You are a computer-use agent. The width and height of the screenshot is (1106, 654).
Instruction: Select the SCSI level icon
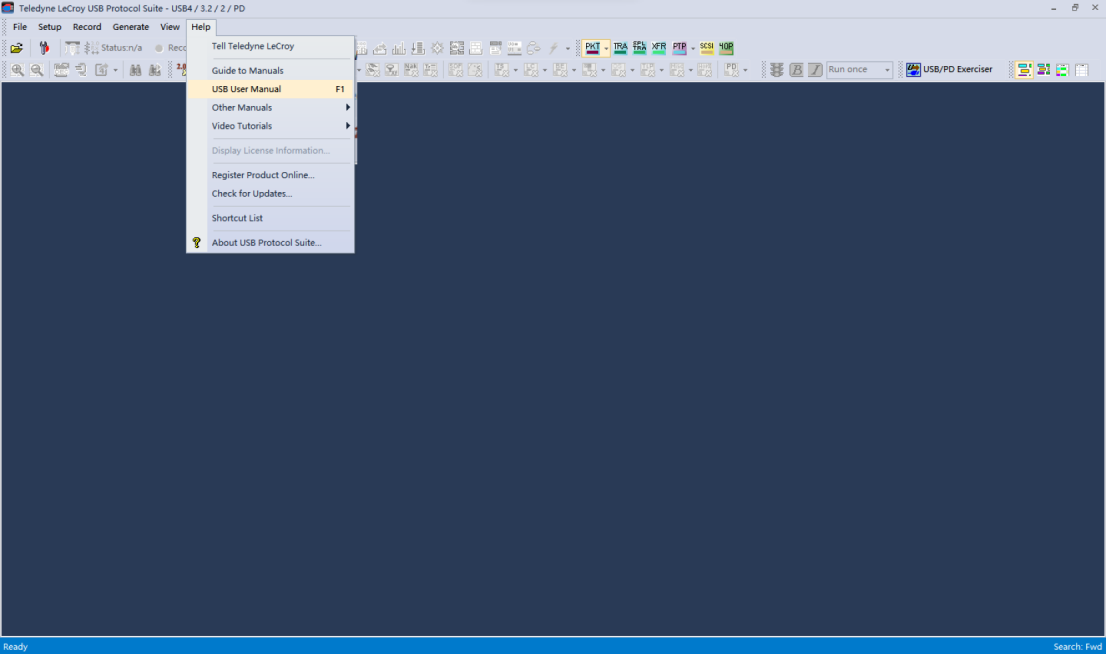706,48
